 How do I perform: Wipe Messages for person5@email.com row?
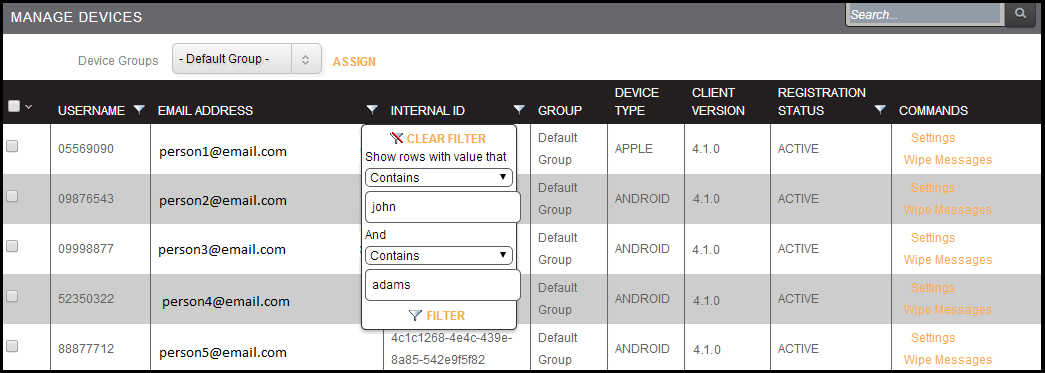(948, 360)
